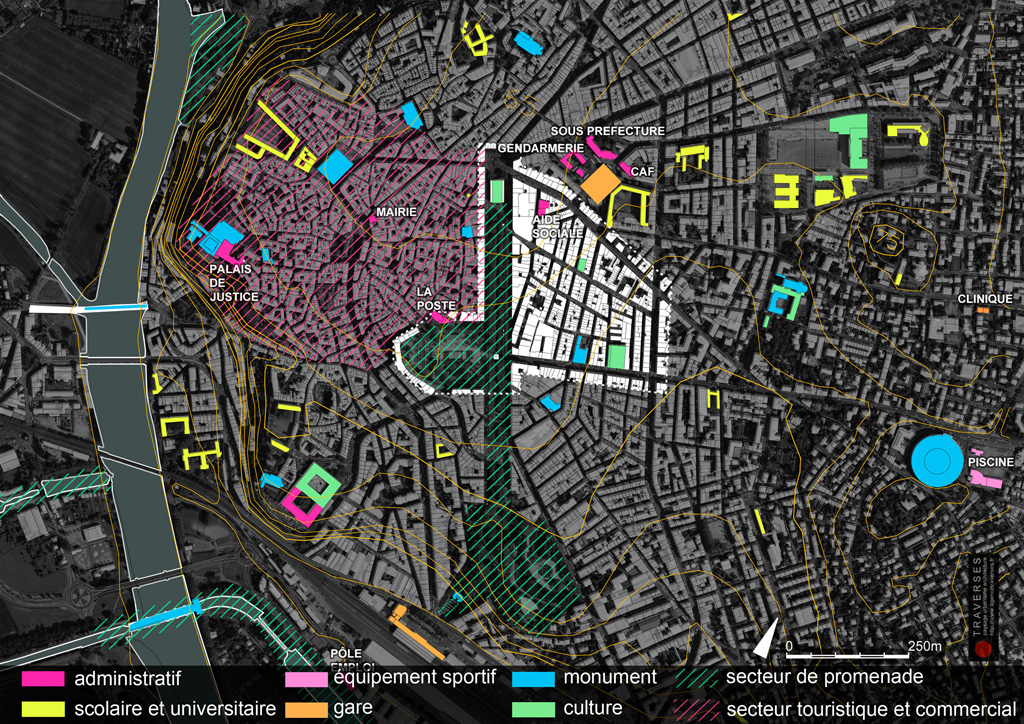This screenshot has width=1024, height=724.
Task: Click the pink post office marker at LA POSTE
Action: (441, 317)
